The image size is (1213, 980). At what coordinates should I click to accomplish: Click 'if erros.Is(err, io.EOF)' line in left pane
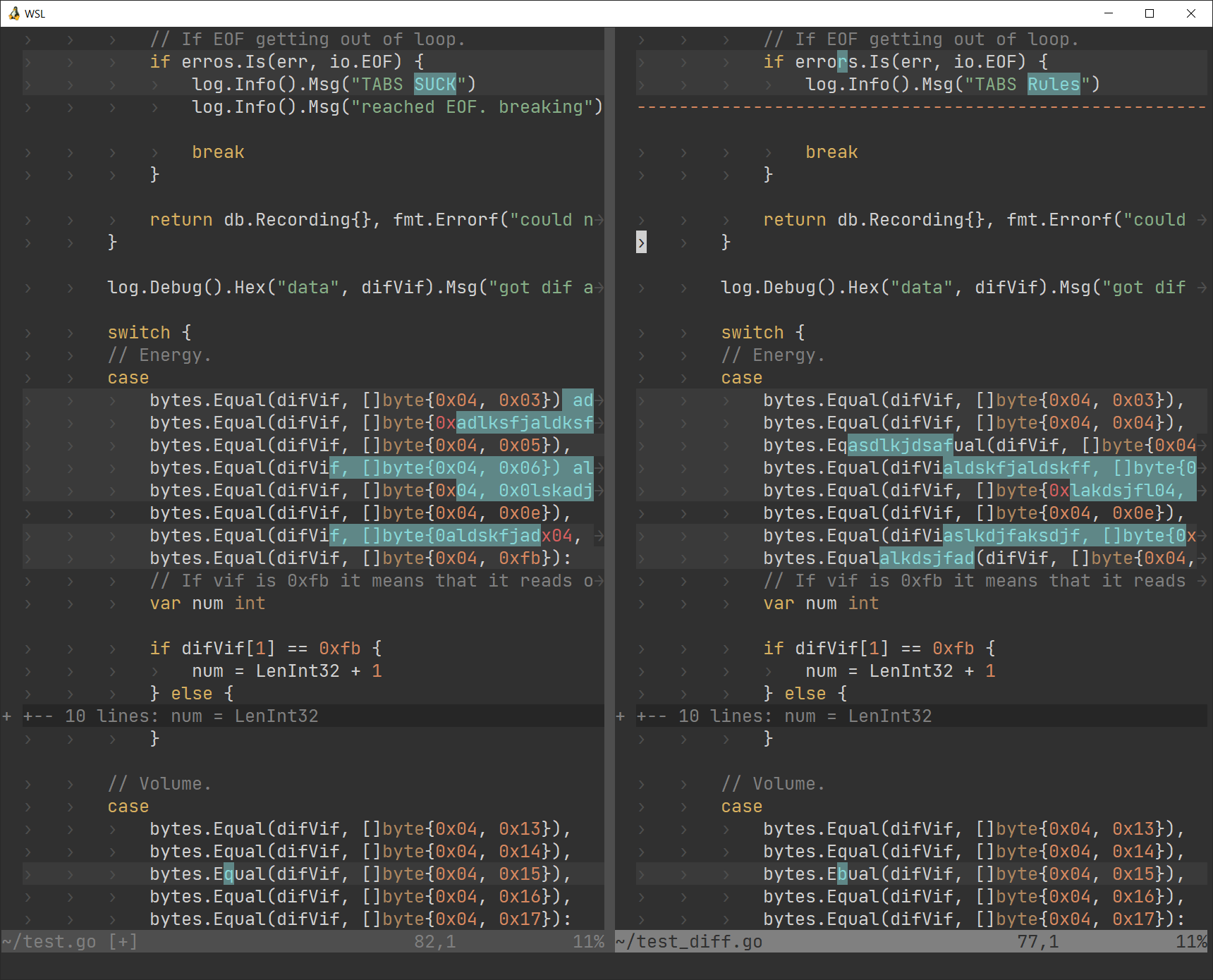click(x=287, y=61)
